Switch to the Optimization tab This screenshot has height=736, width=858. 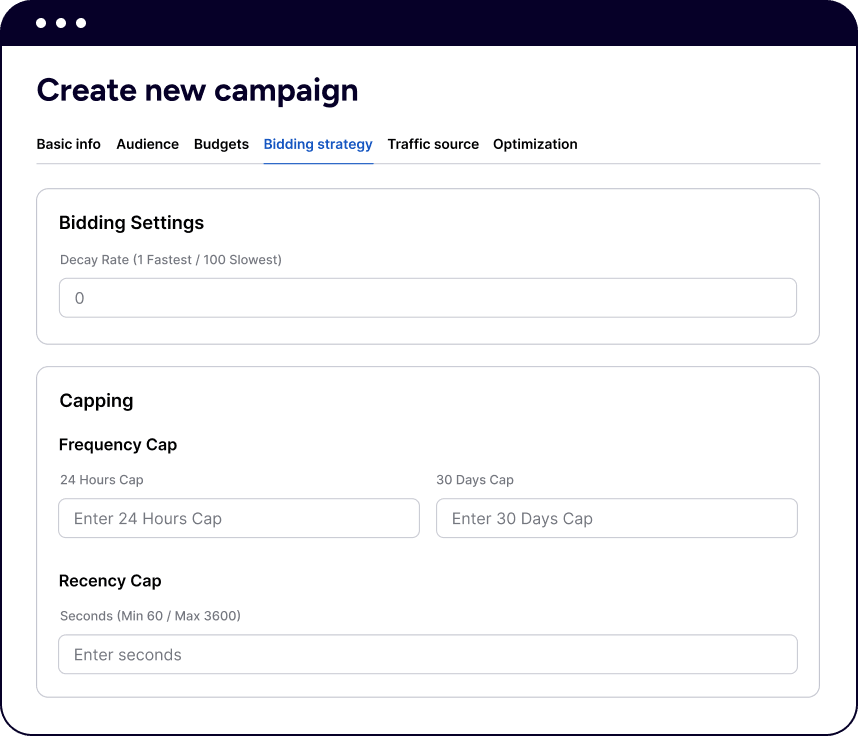tap(535, 144)
